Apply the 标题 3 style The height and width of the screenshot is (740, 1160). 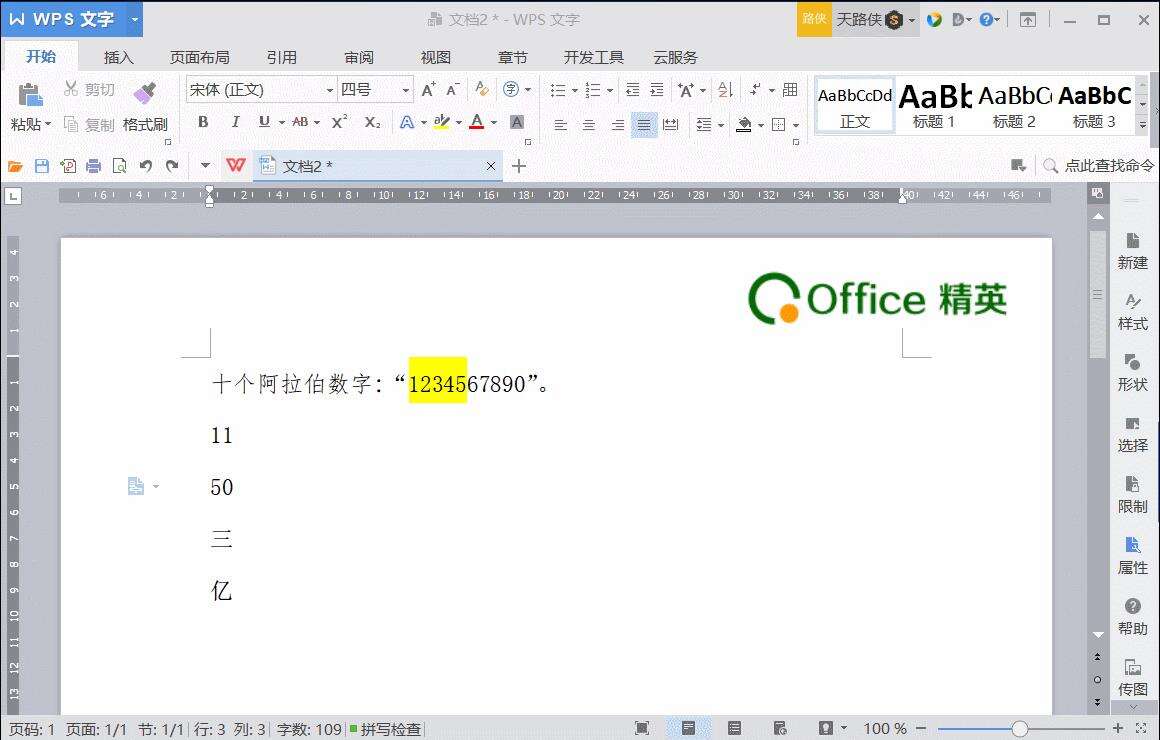click(x=1094, y=106)
